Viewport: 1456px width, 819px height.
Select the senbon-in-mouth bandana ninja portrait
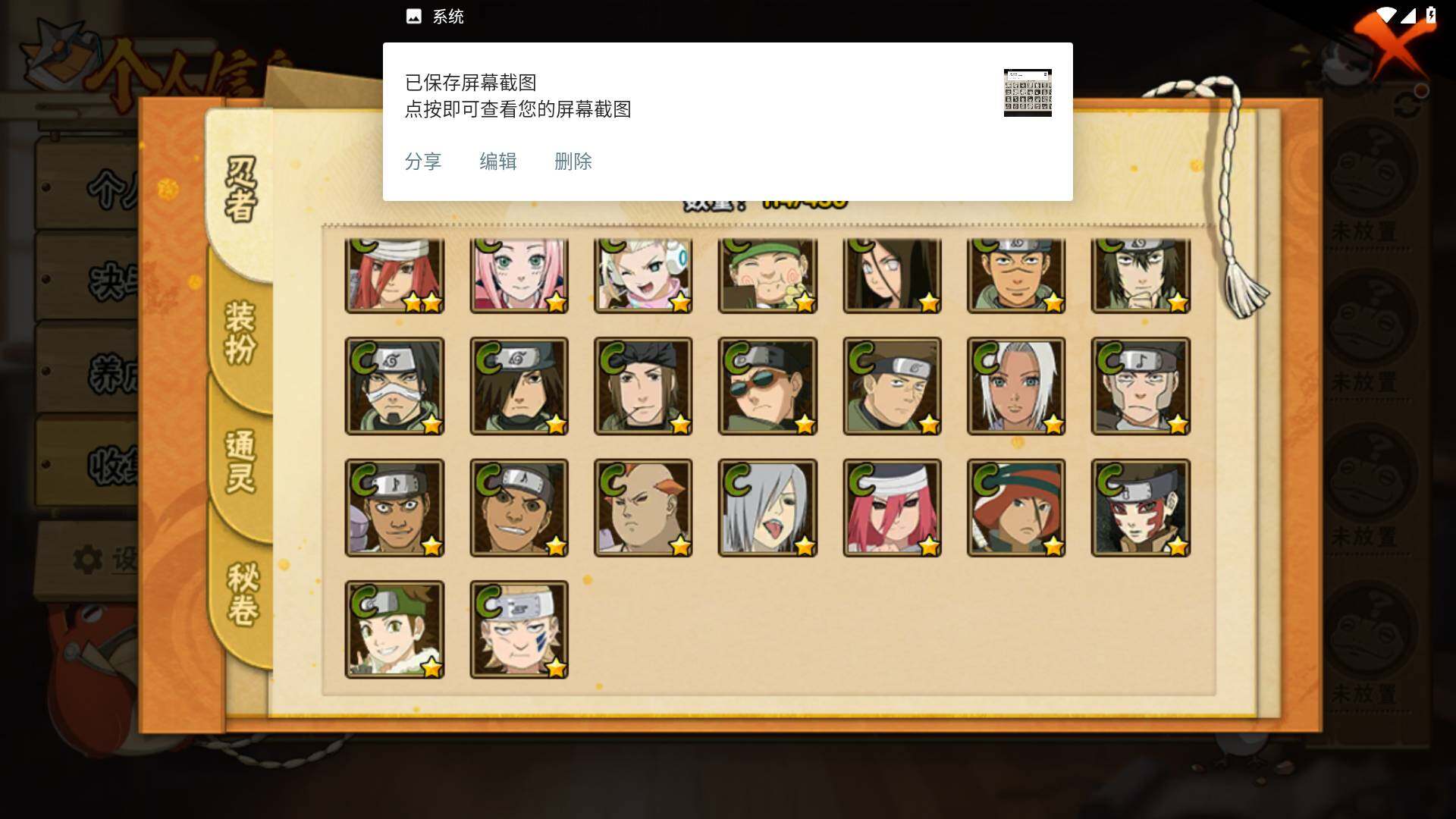pyautogui.click(x=643, y=386)
